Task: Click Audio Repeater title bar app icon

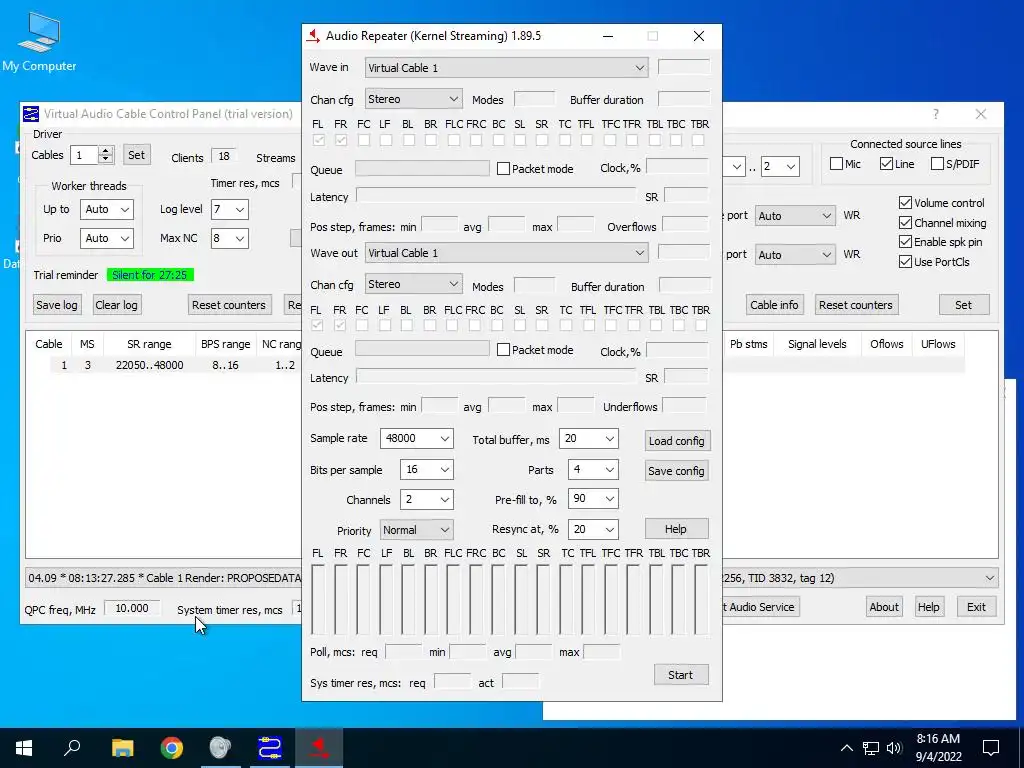Action: click(313, 36)
